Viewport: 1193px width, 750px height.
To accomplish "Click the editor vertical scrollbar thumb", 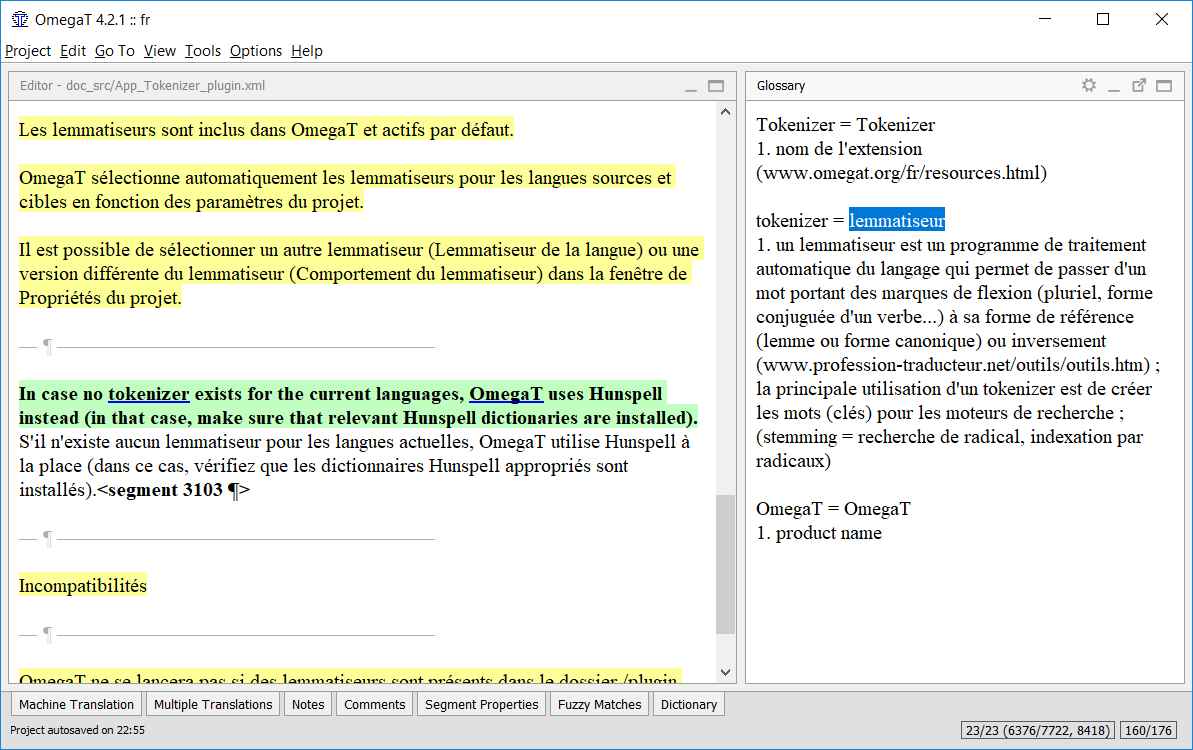I will click(x=725, y=564).
